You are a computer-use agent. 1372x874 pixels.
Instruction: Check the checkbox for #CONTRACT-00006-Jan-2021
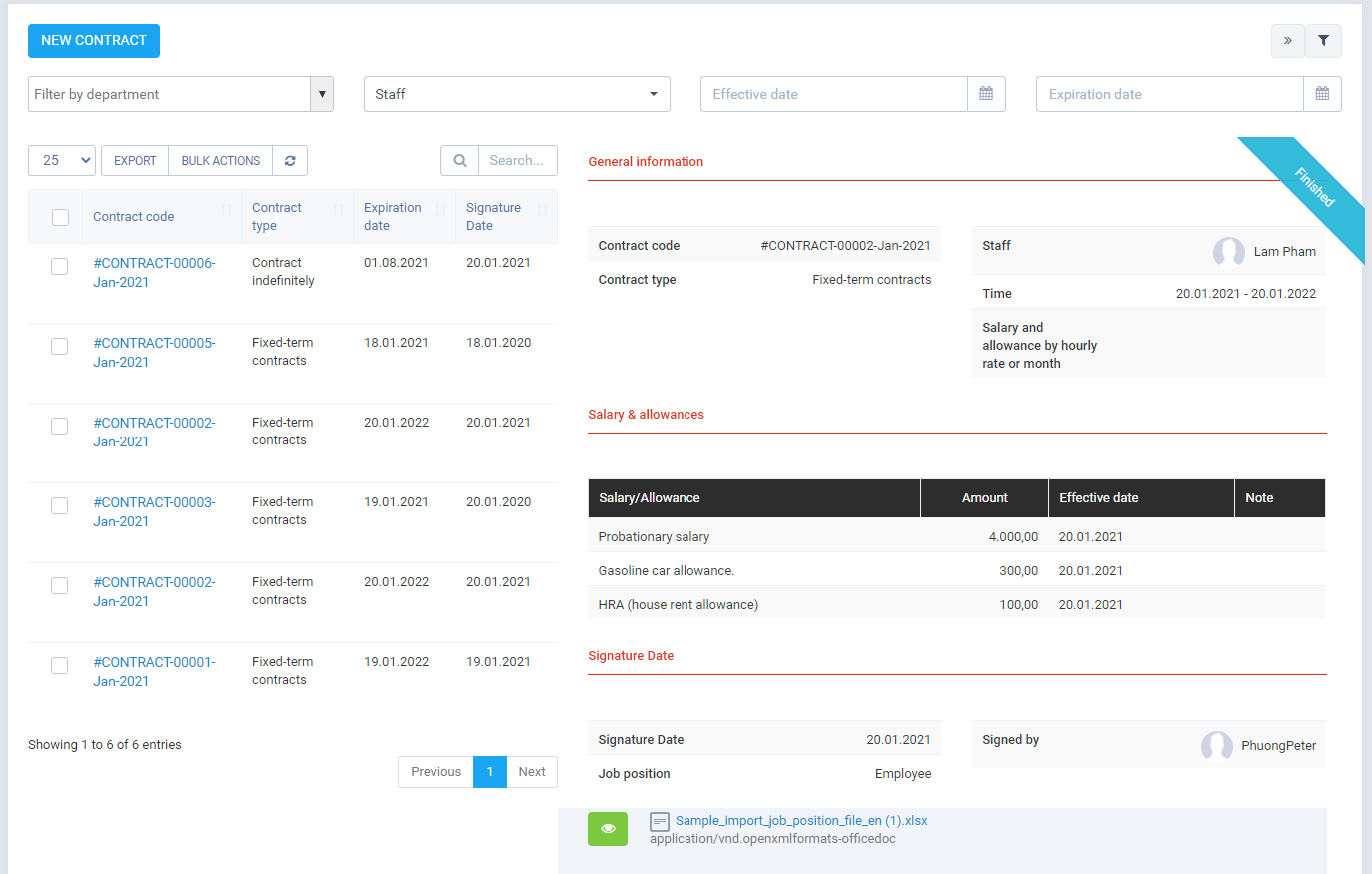click(x=59, y=266)
